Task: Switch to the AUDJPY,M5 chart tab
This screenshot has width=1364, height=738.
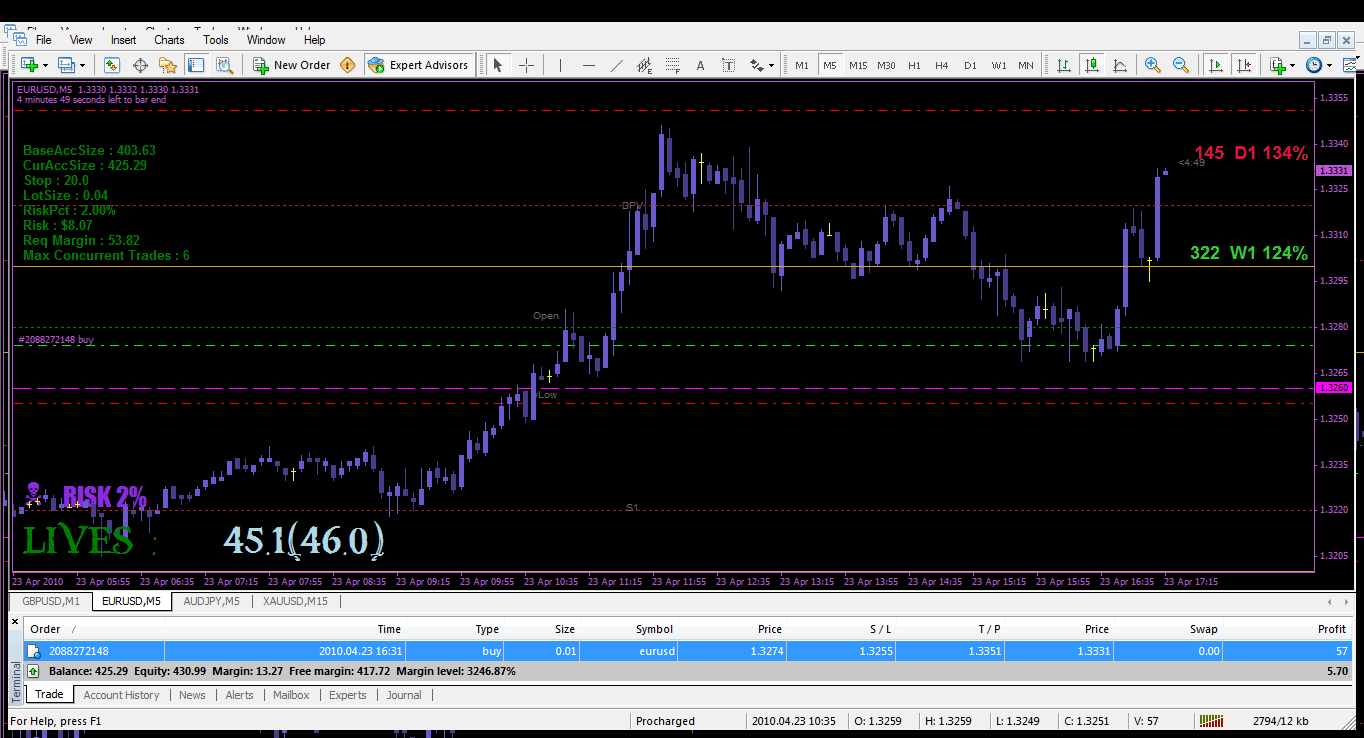Action: pyautogui.click(x=211, y=601)
